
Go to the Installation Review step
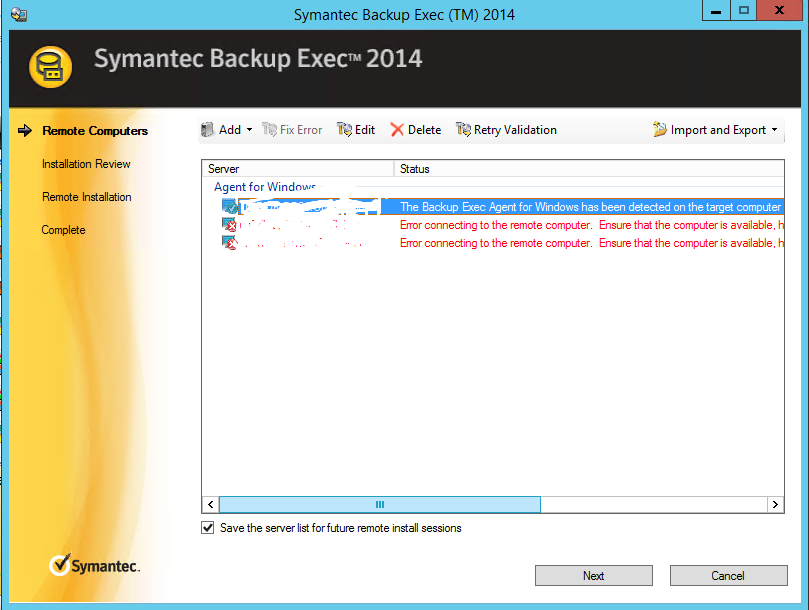86,164
